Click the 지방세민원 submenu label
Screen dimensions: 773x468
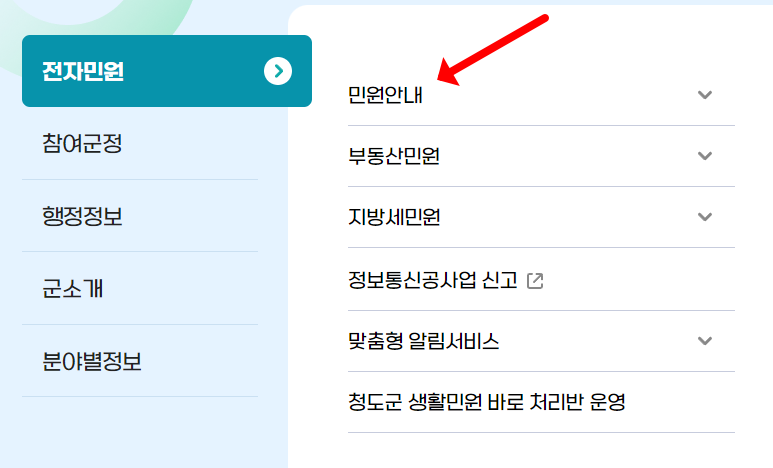(x=393, y=217)
